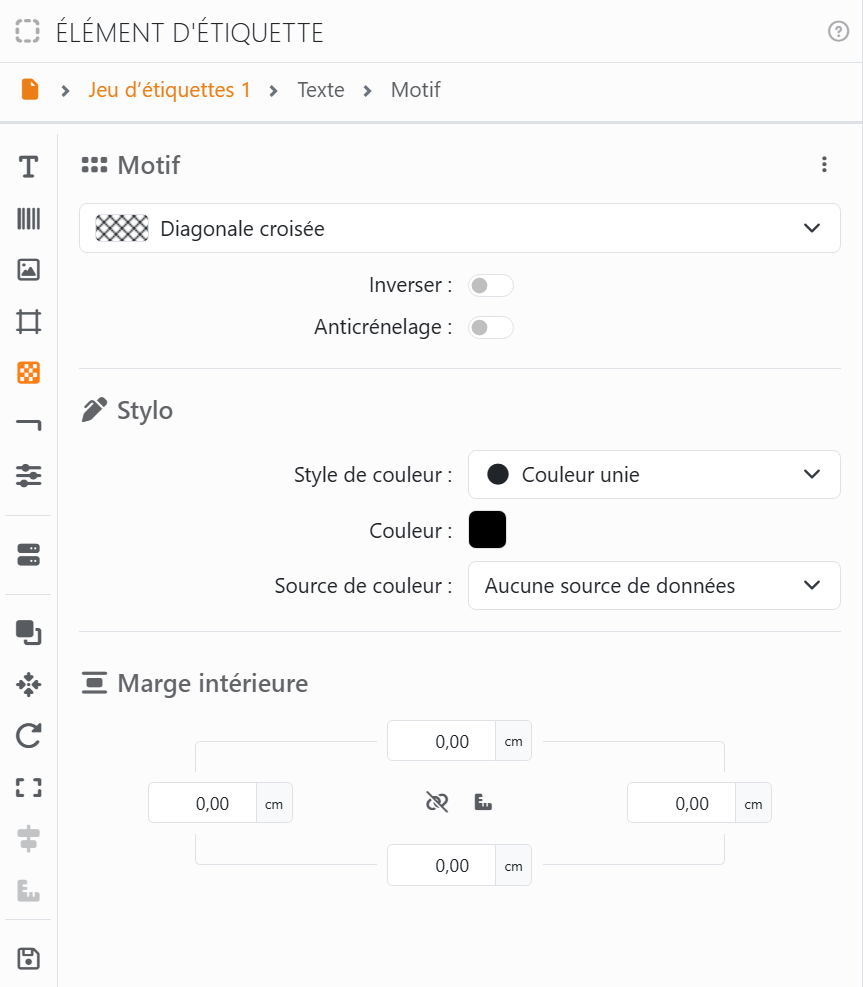
Task: Open the Rotation tab in sidebar
Action: pos(28,736)
